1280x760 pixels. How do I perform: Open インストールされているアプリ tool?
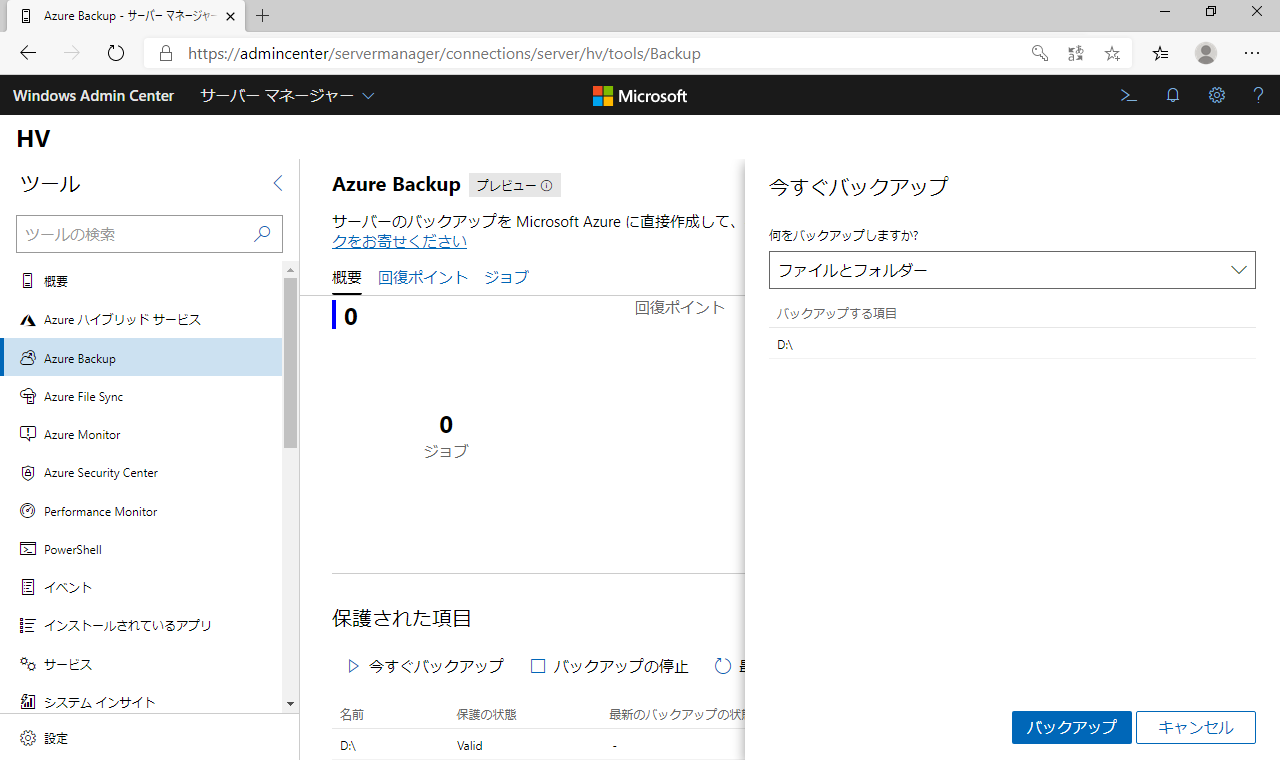coord(141,625)
